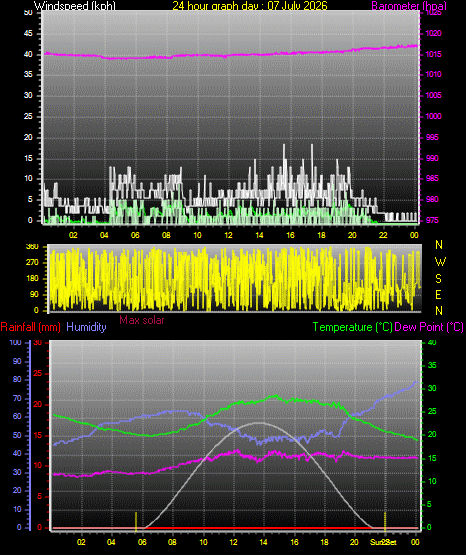Click "12" on the bottom chart time axis

(234, 542)
